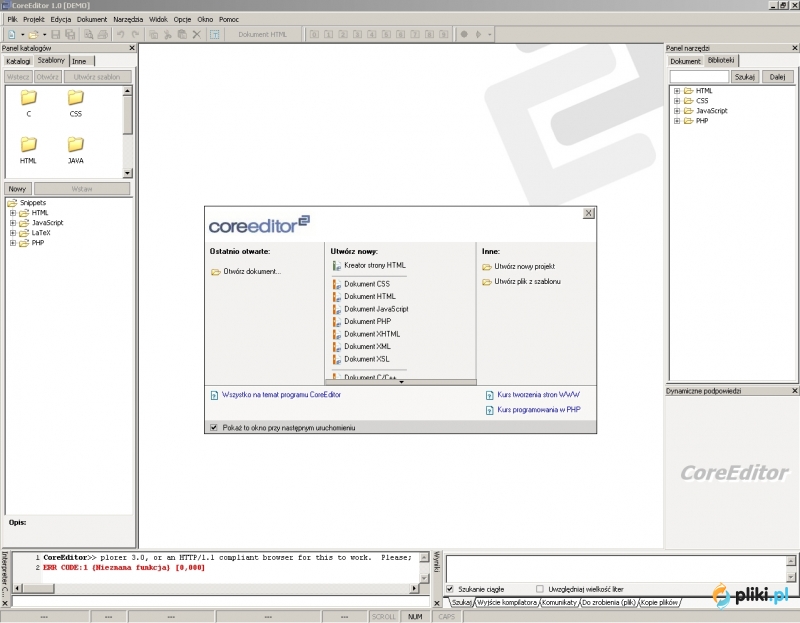Click the Save all toolbar icon
800x623 pixels.
tap(70, 35)
